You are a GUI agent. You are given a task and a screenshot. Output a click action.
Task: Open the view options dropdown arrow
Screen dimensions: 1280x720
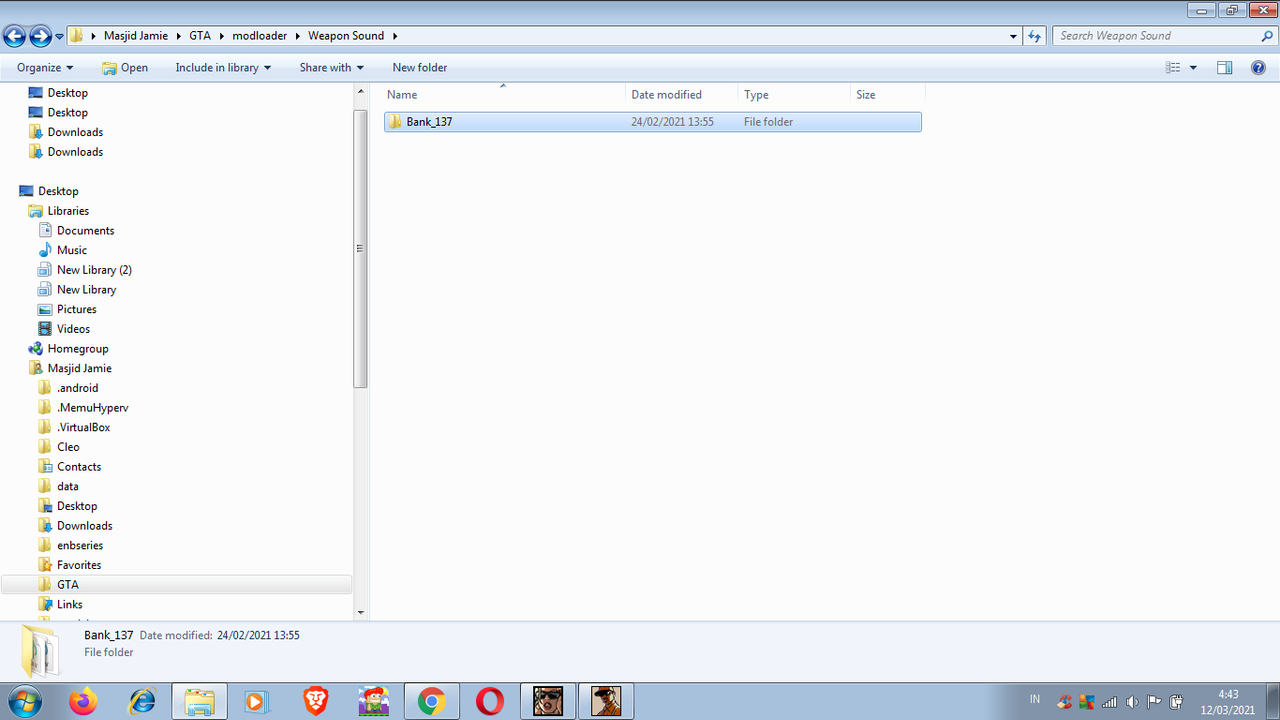point(1193,67)
